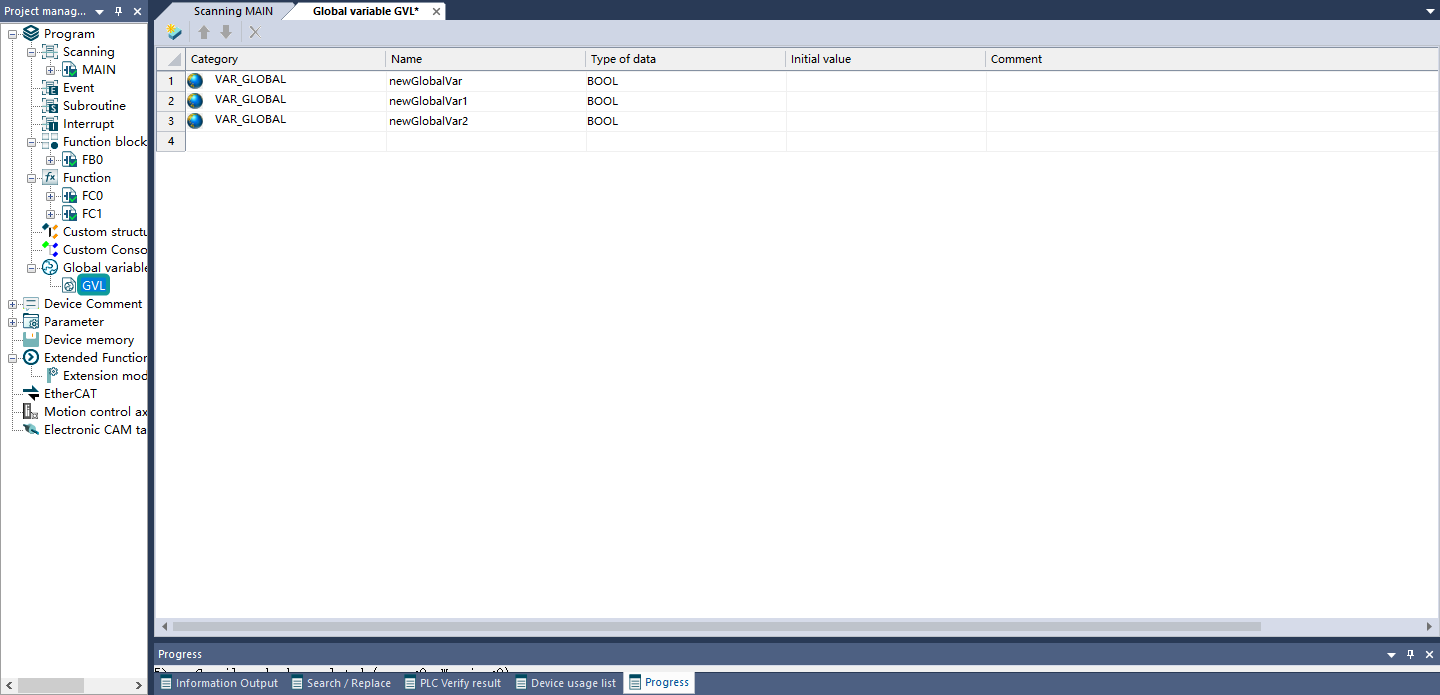Screen dimensions: 1440x695
Task: Expand the Device Comment tree node
Action: click(12, 304)
